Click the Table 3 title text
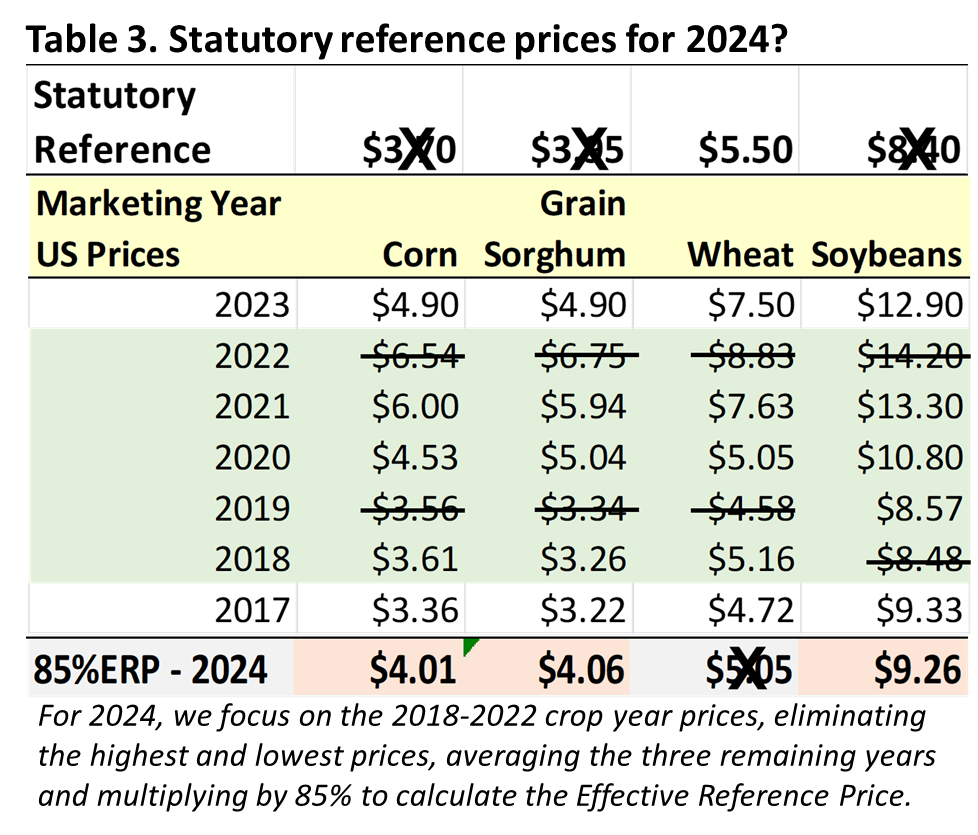Screen dimensions: 978x835 point(407,39)
